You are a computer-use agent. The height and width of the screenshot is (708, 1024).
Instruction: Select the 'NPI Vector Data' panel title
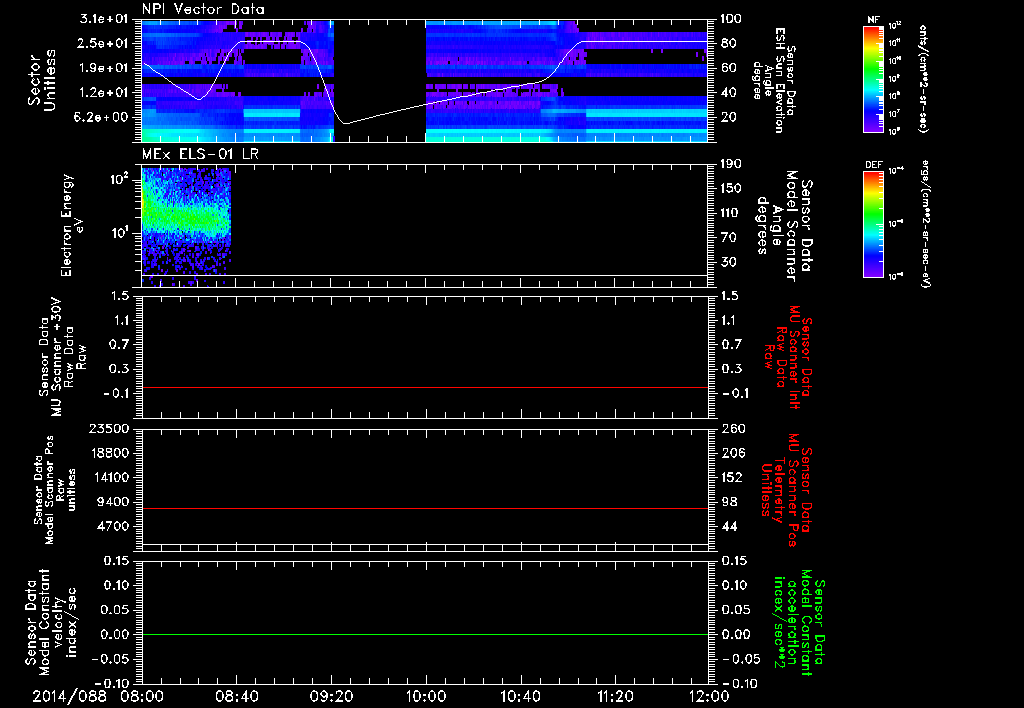coord(203,9)
